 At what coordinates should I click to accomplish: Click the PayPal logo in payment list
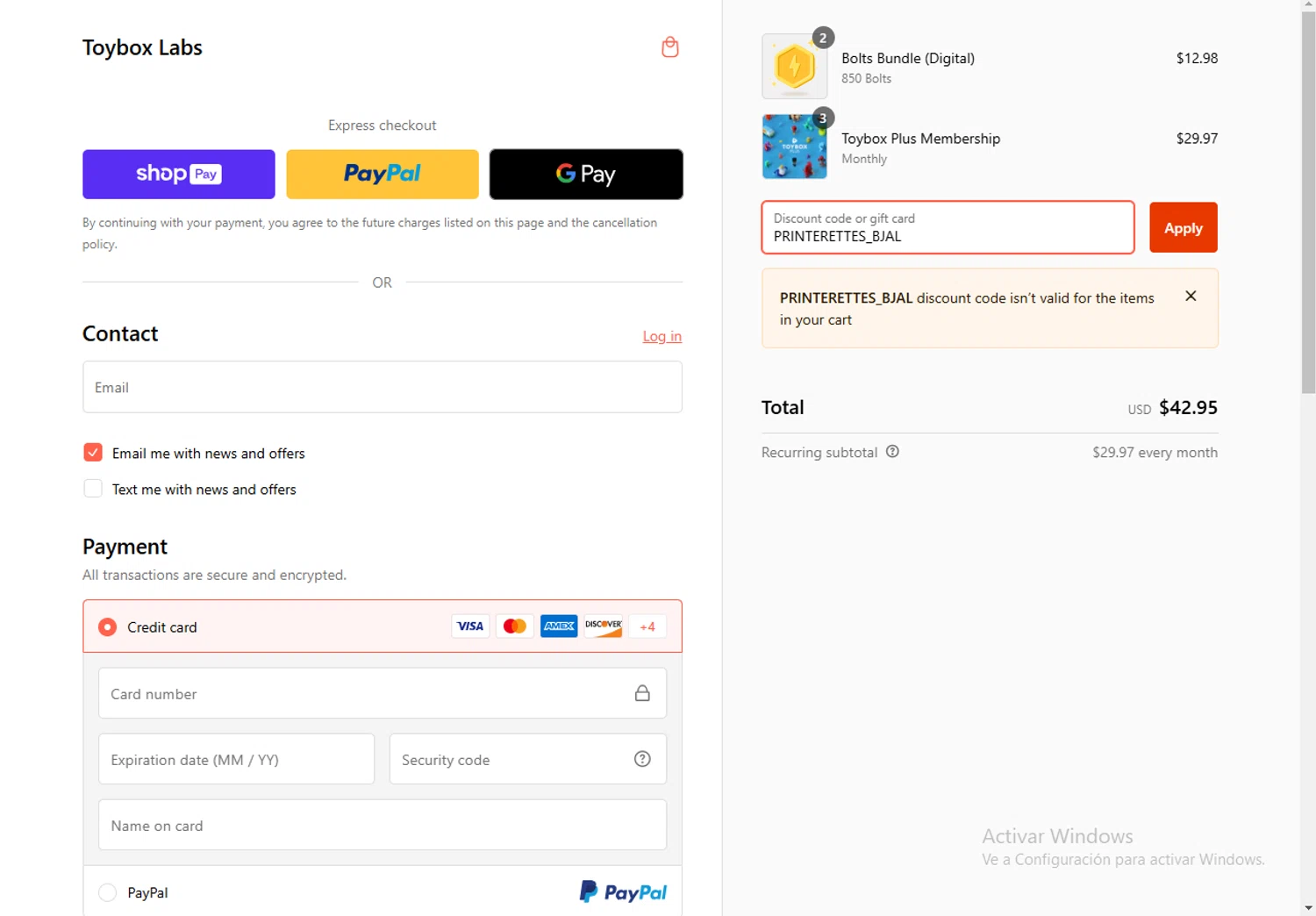coord(623,892)
